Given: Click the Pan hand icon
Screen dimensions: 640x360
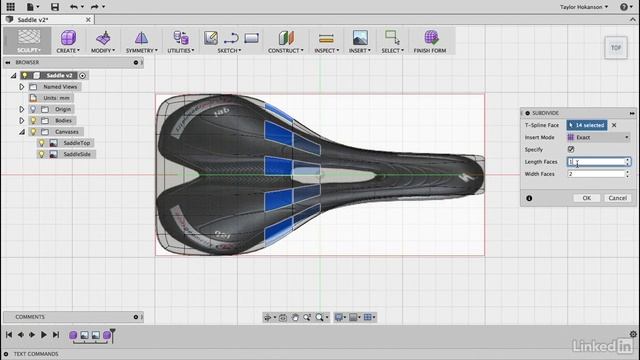Looking at the screenshot, I should (295, 317).
